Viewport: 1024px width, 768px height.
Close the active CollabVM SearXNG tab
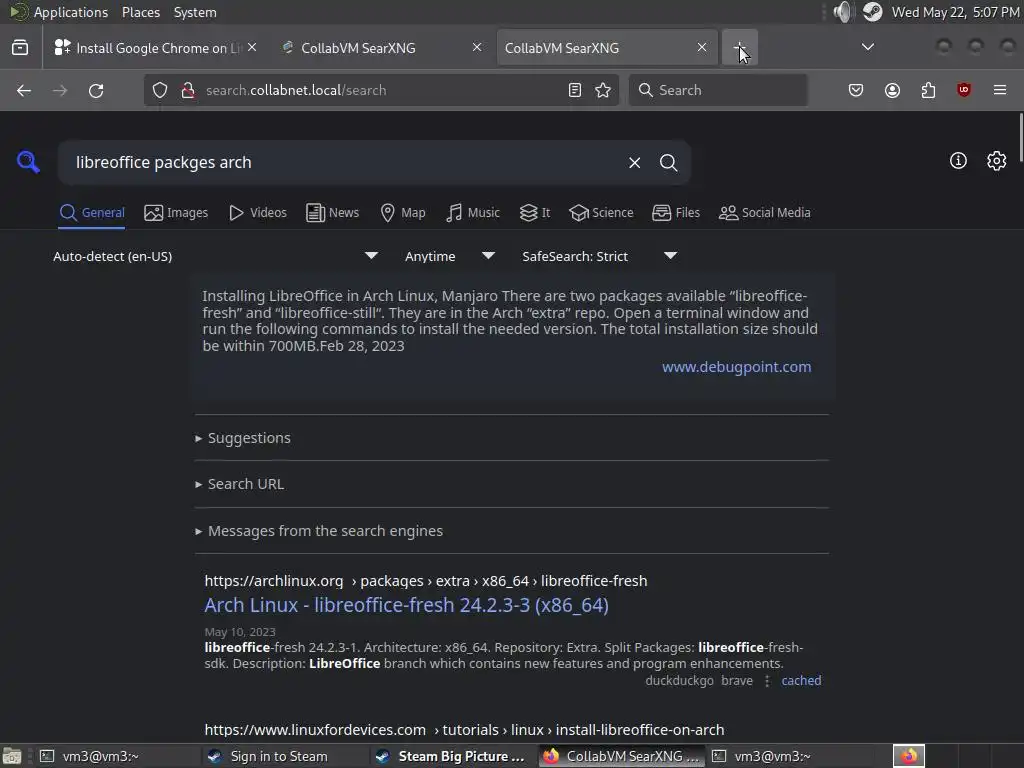tap(701, 47)
